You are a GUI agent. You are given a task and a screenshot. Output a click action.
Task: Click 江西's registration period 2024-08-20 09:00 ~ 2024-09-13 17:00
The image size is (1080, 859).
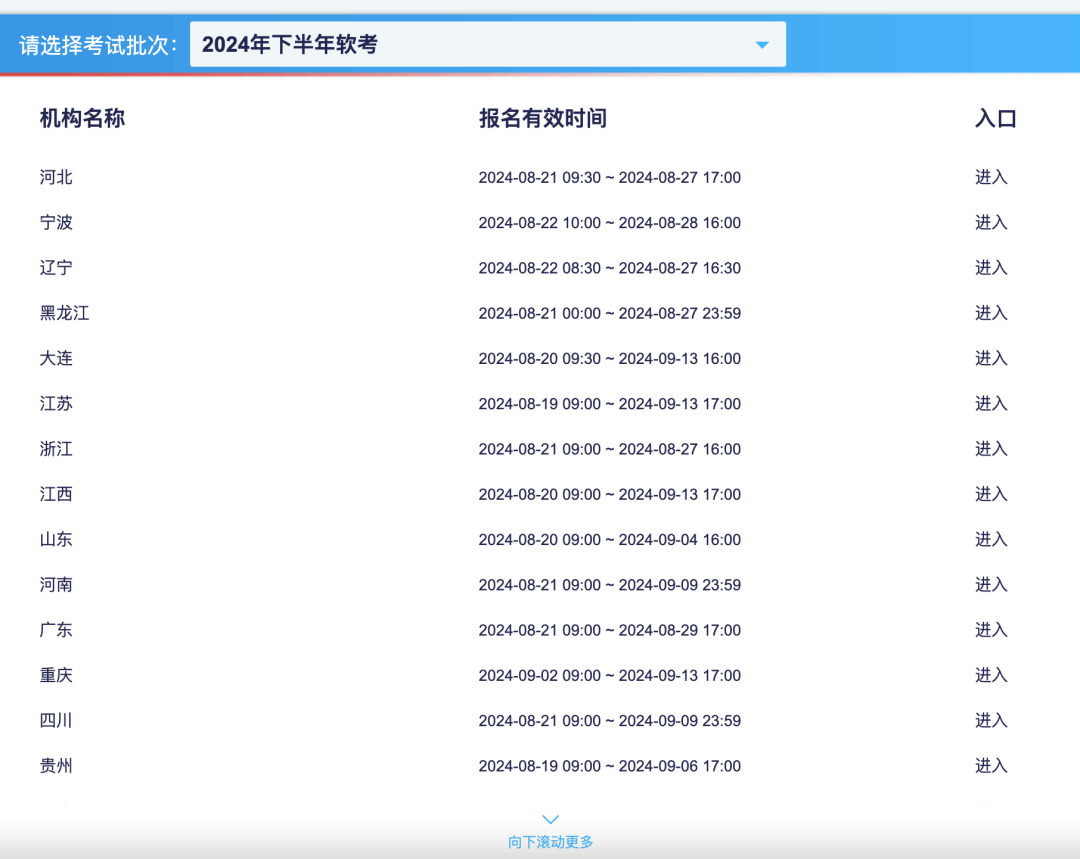tap(610, 495)
